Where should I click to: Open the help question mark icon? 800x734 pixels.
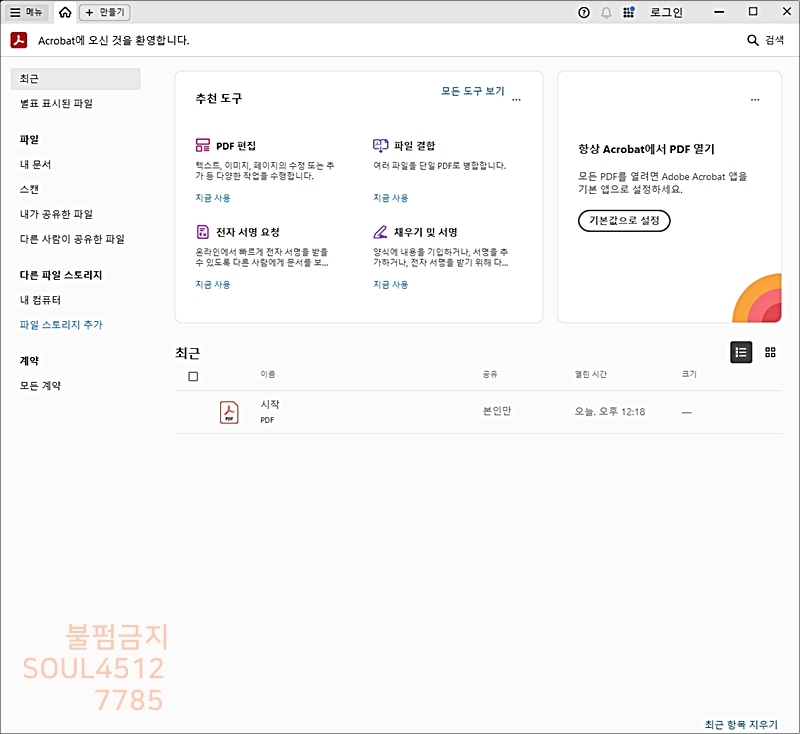[584, 12]
